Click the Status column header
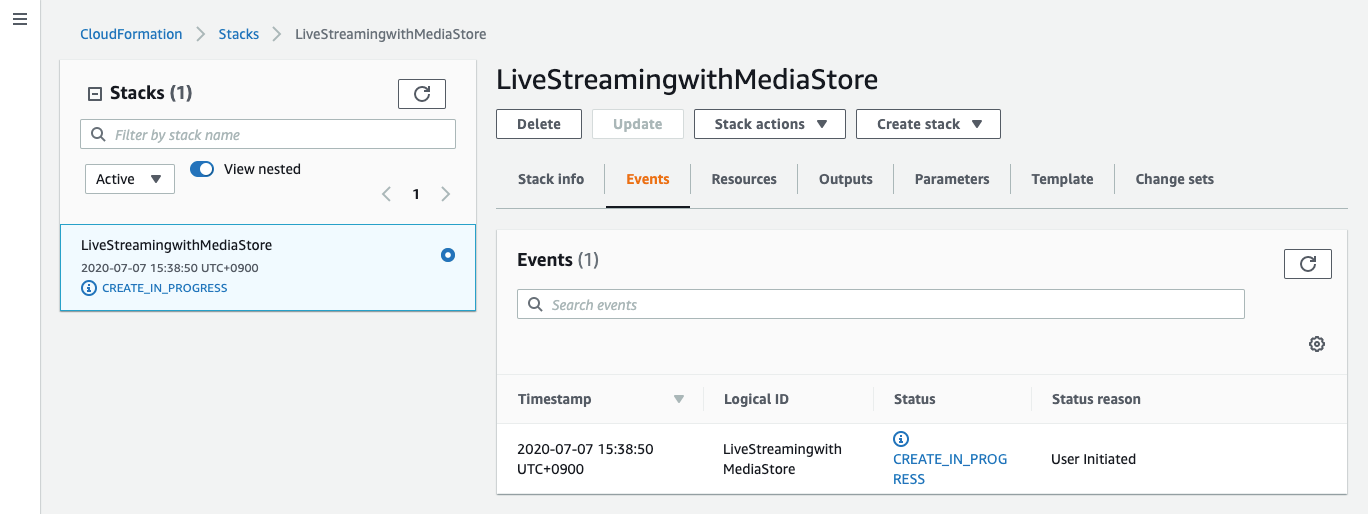This screenshot has height=514, width=1368. 914,399
